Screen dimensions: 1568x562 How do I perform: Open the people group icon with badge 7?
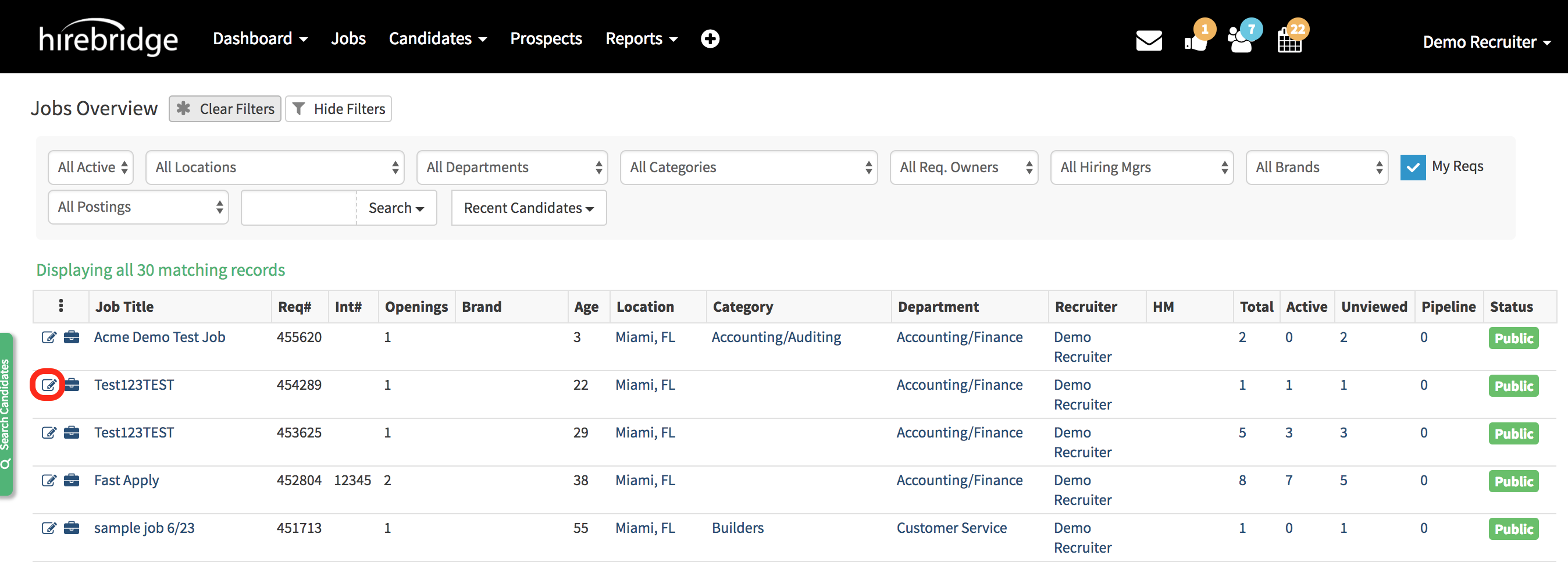click(1241, 41)
